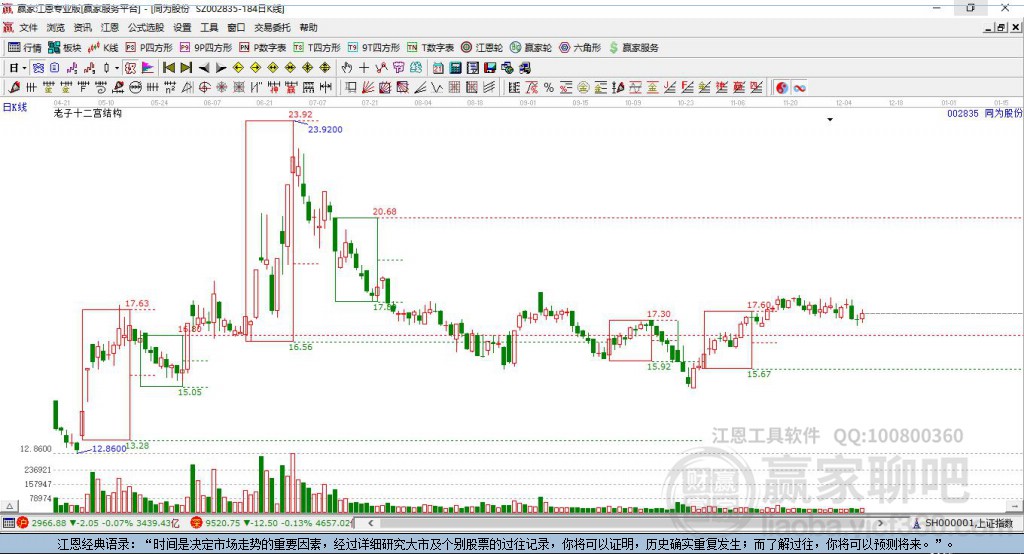1024x554 pixels.
Task: Click the status bar grid icon at far left
Action: point(8,523)
